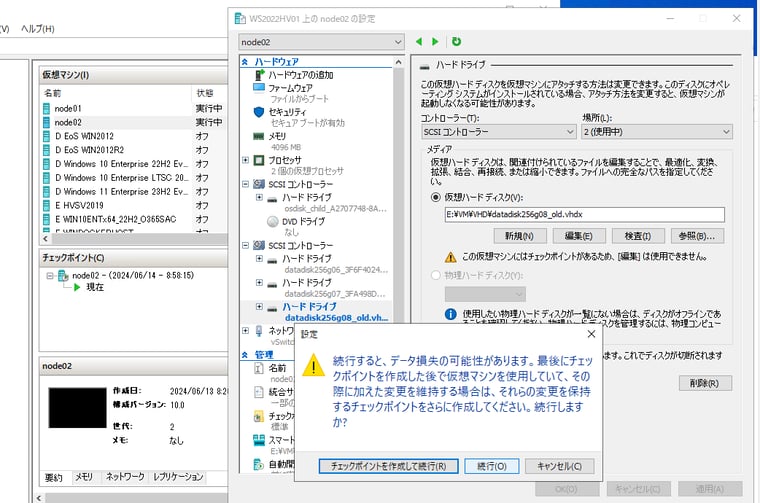Click node01 VM icon in Hyper-V Manager
The height and width of the screenshot is (503, 760).
pyautogui.click(x=47, y=108)
